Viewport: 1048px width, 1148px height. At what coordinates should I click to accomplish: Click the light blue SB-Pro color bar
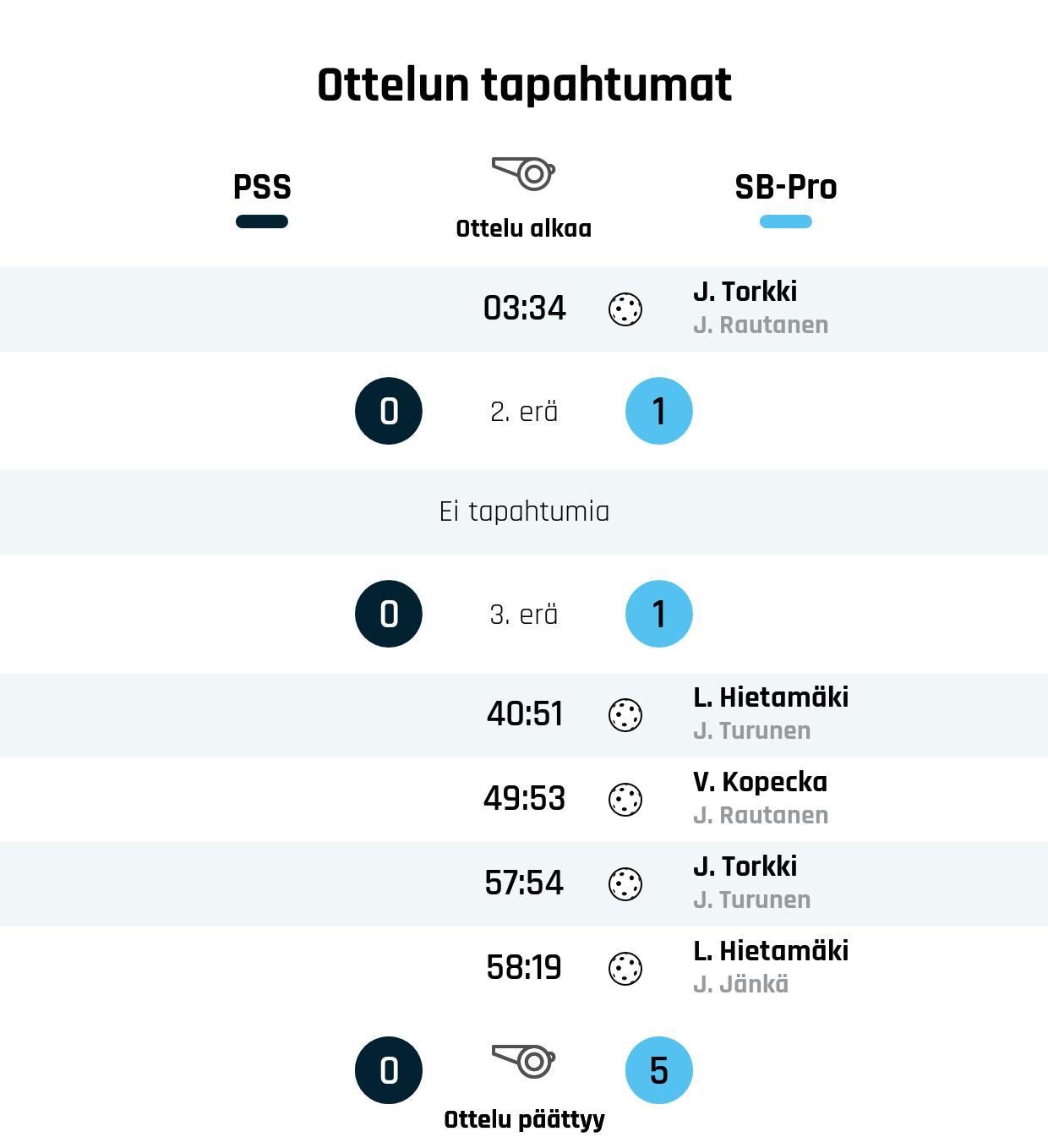[x=786, y=221]
